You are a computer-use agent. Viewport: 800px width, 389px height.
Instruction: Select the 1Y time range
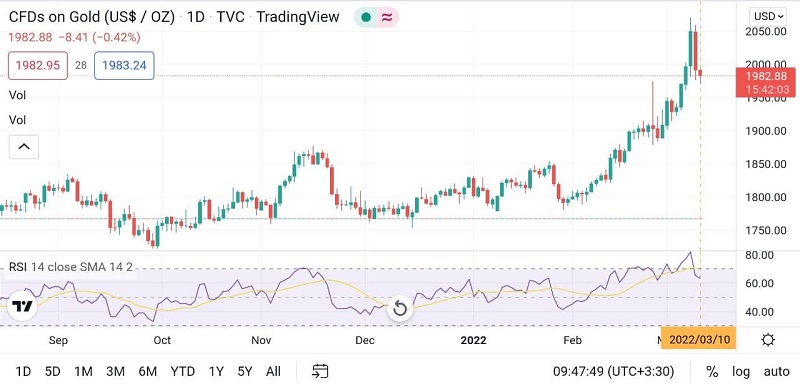pyautogui.click(x=216, y=372)
